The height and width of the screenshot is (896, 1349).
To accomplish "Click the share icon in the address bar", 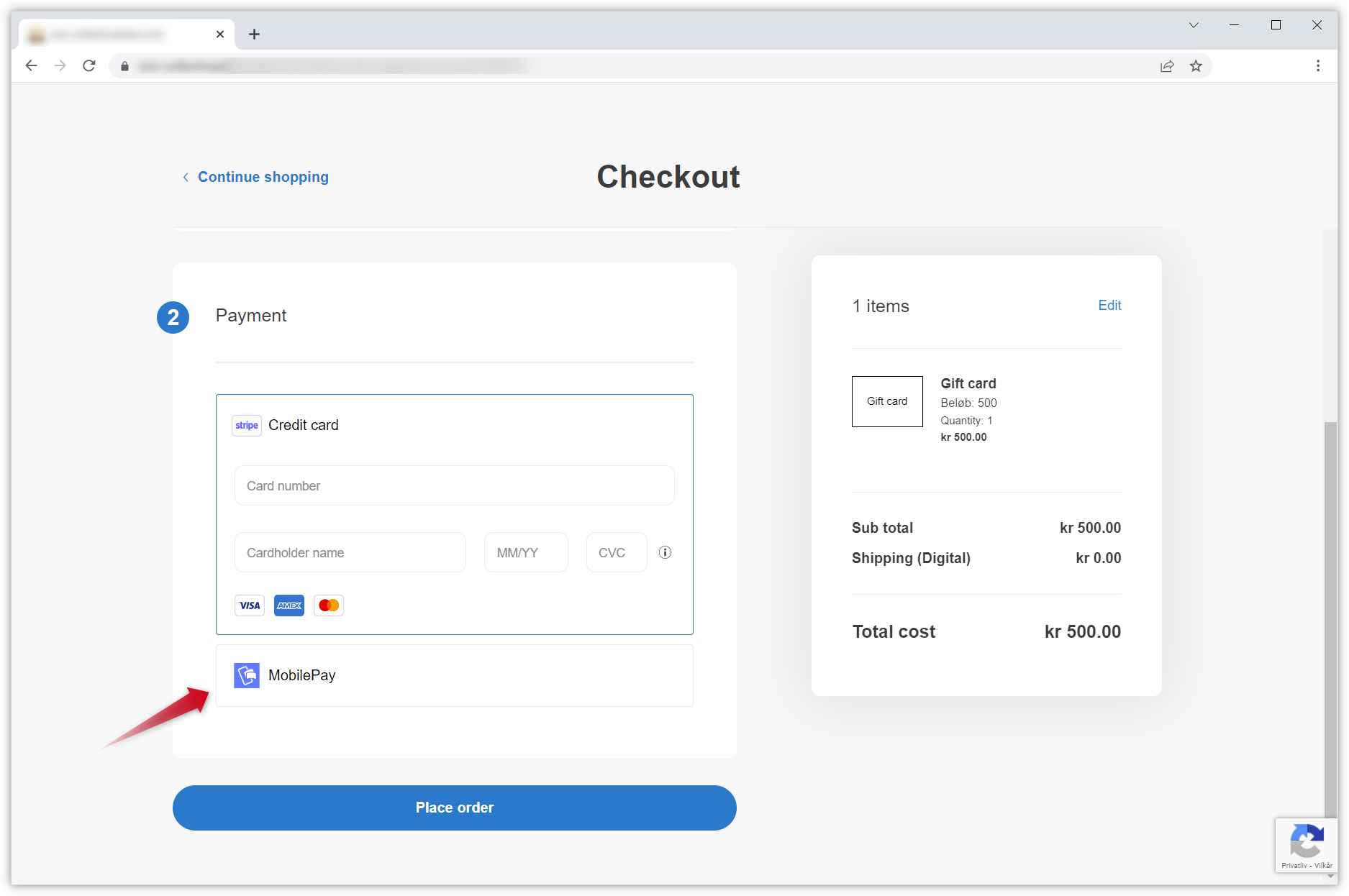I will (x=1167, y=65).
